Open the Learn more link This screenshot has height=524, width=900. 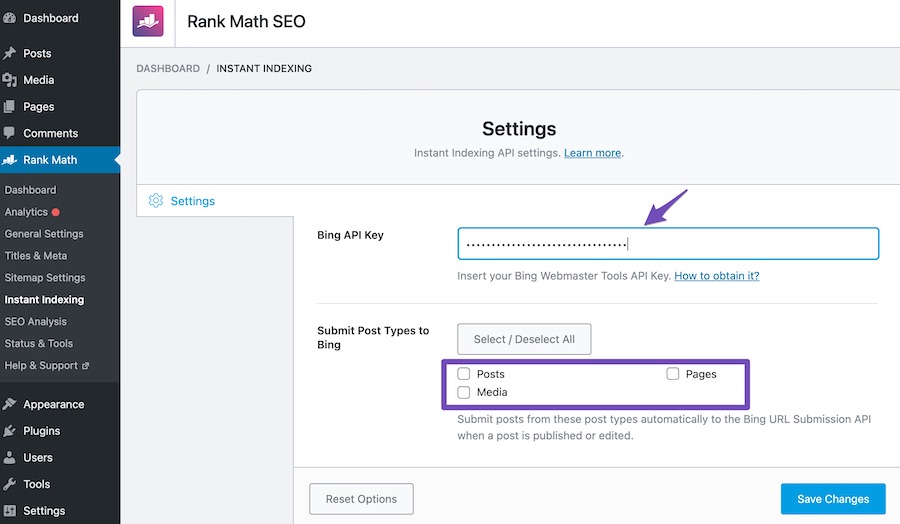(x=592, y=153)
